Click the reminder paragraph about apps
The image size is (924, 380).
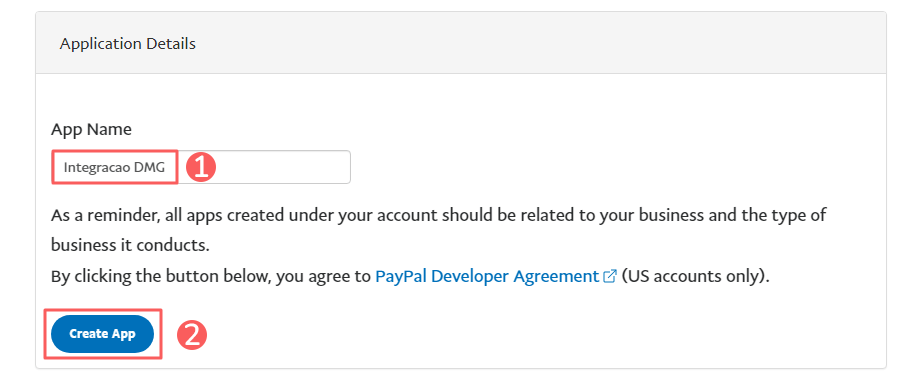point(438,214)
